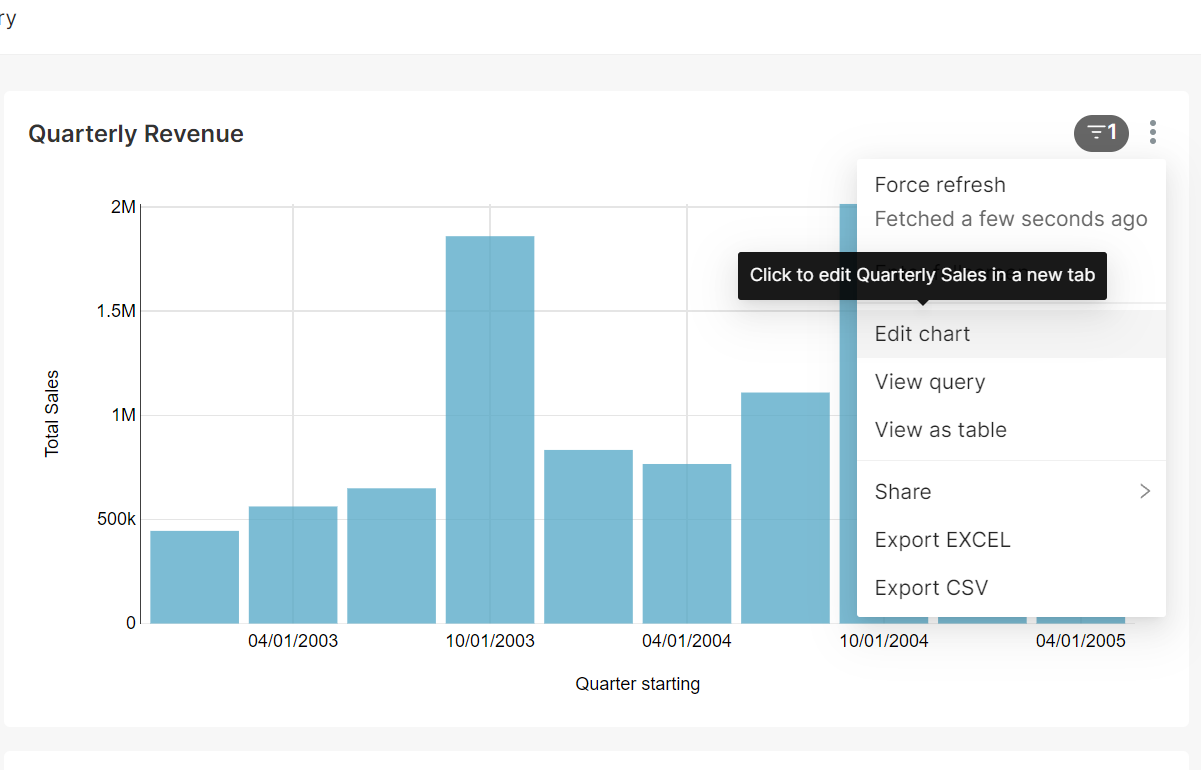
Task: Open the Share menu entry
Action: 903,491
